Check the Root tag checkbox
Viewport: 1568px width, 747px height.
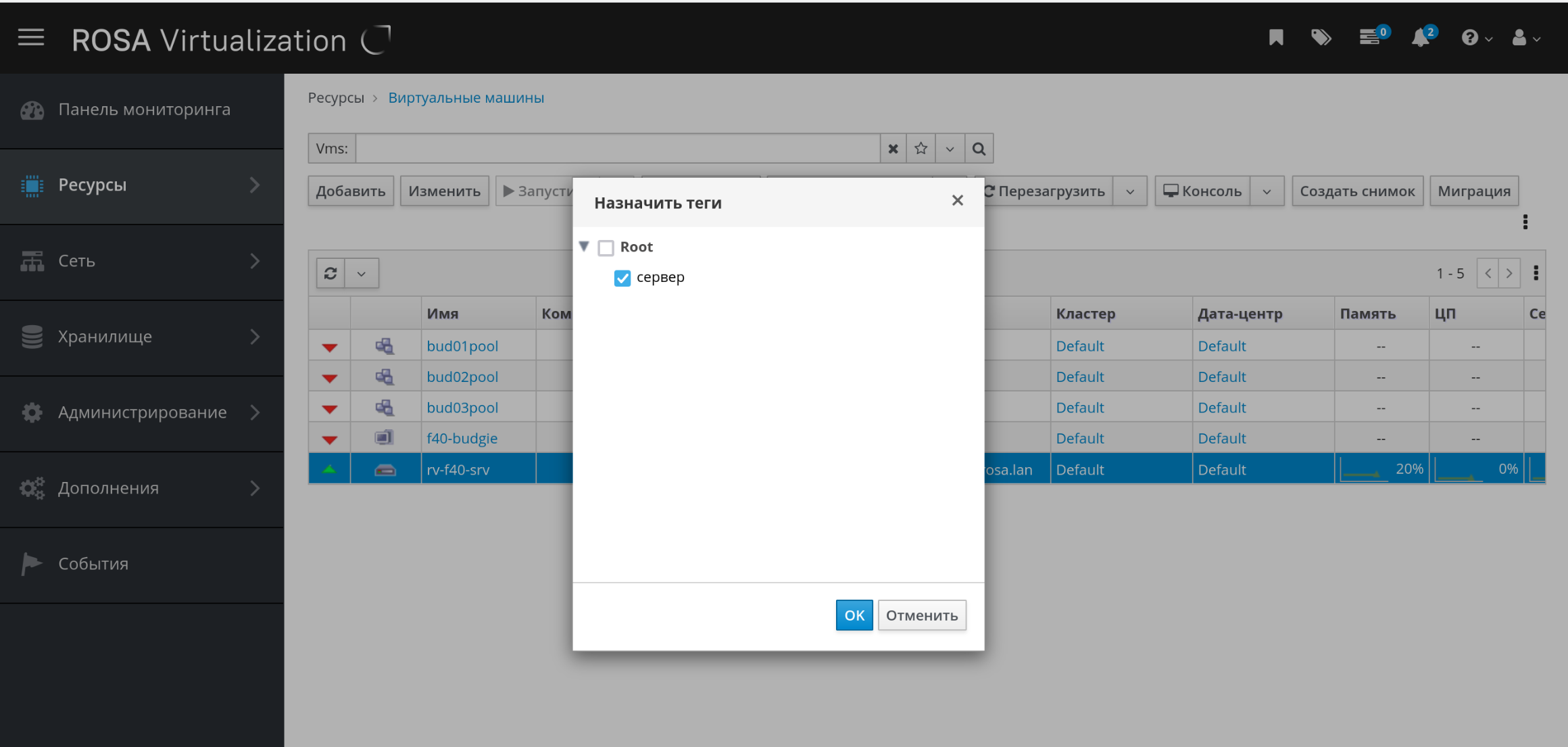pyautogui.click(x=606, y=247)
